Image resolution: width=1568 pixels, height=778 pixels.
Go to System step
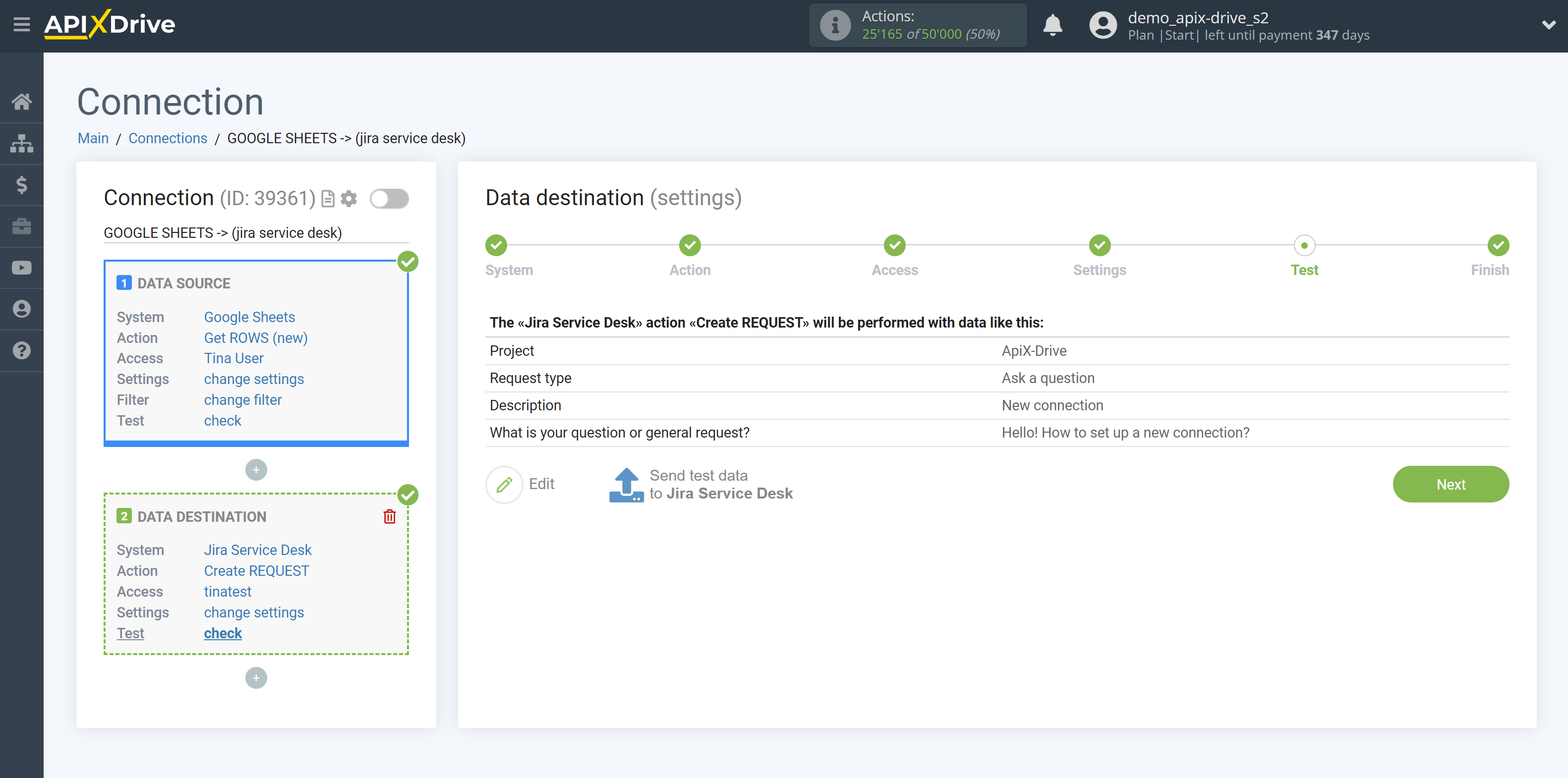(496, 246)
